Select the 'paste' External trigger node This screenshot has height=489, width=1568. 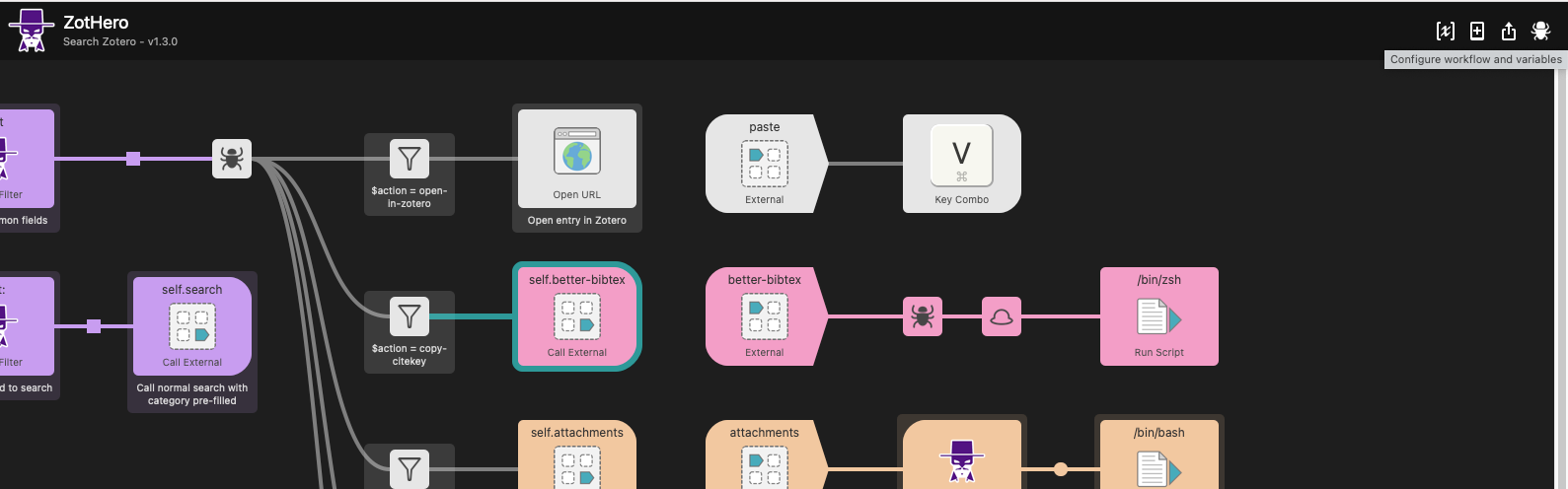click(767, 164)
